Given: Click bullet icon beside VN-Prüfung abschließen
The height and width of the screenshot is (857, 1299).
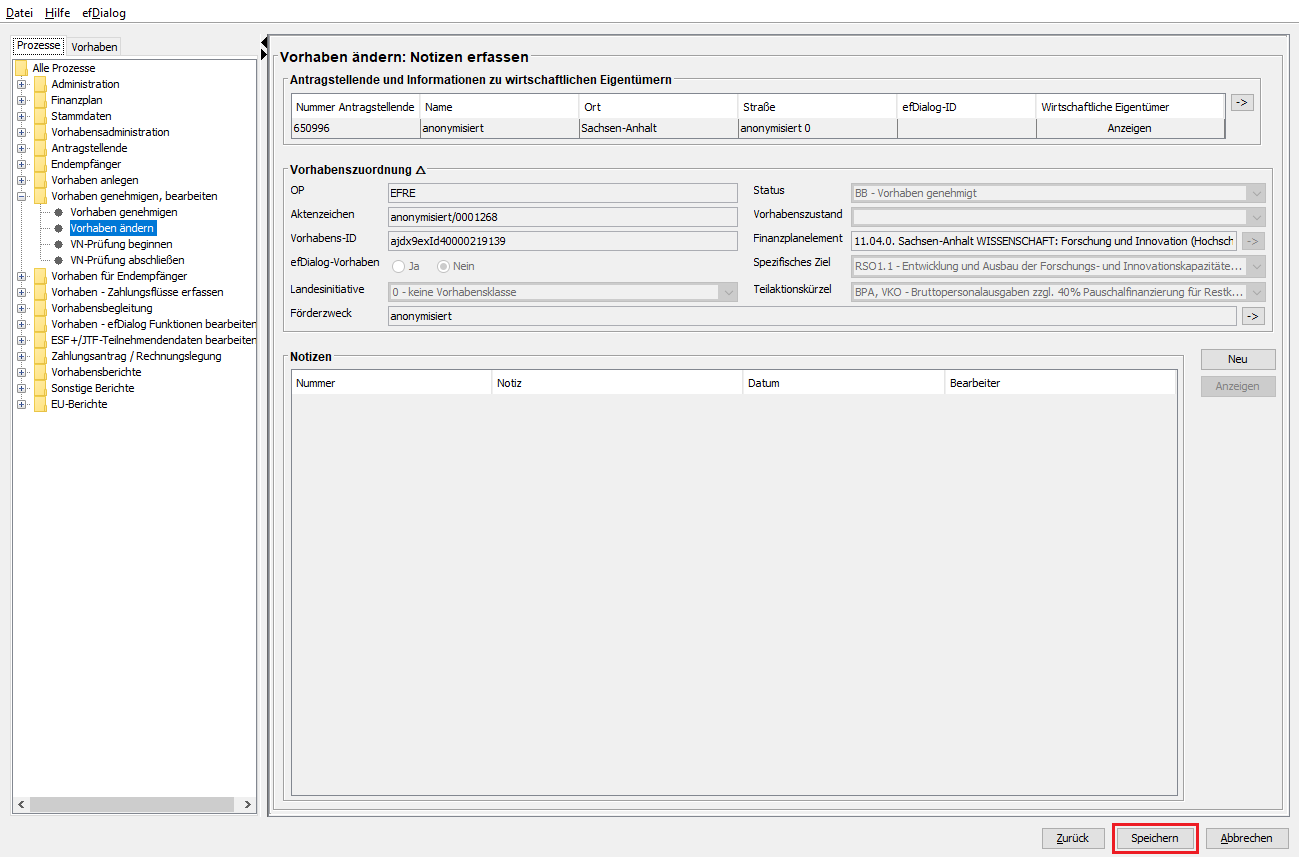Looking at the screenshot, I should 59,260.
